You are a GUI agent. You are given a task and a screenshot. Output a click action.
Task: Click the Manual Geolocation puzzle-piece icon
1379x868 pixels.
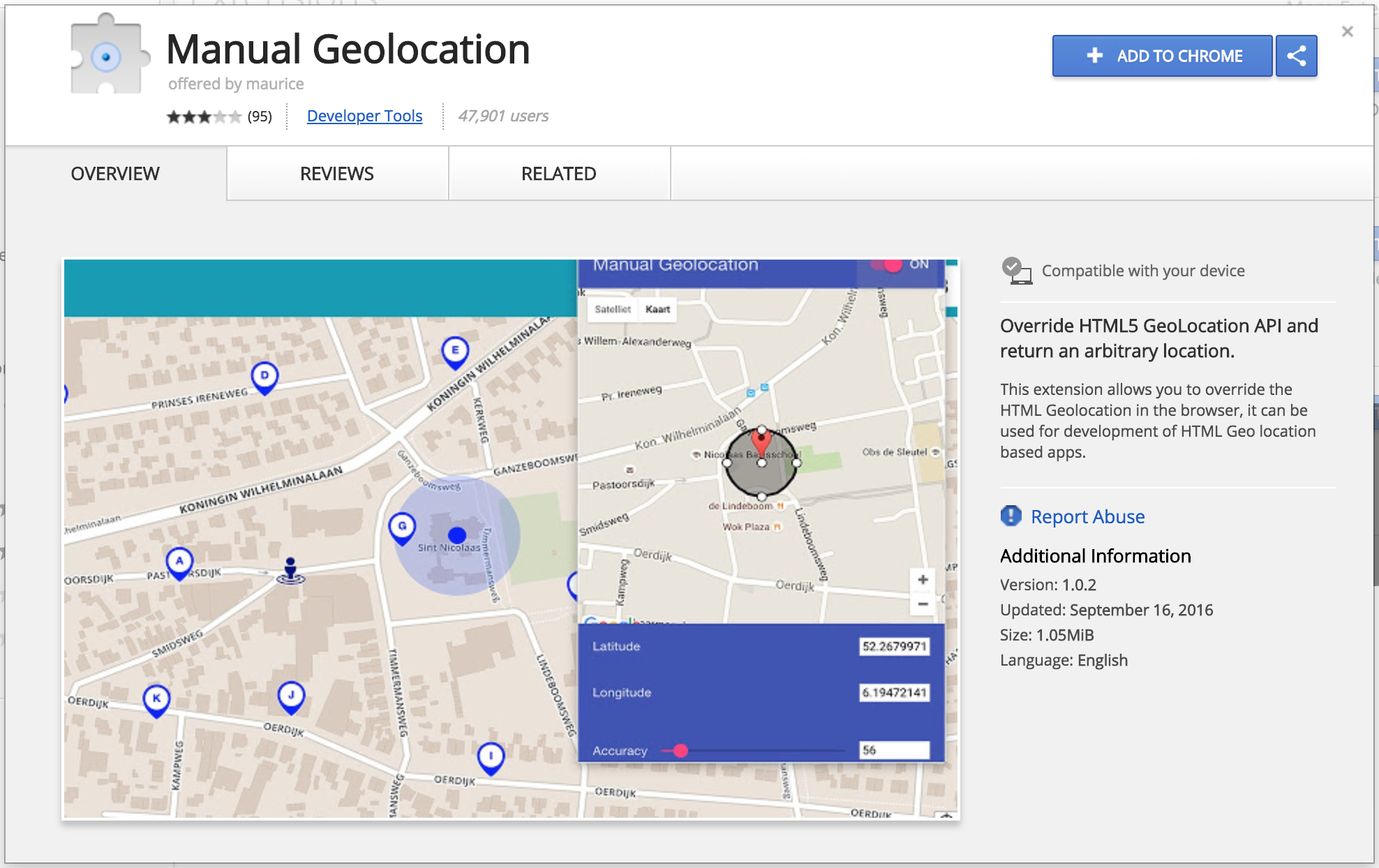pyautogui.click(x=109, y=54)
